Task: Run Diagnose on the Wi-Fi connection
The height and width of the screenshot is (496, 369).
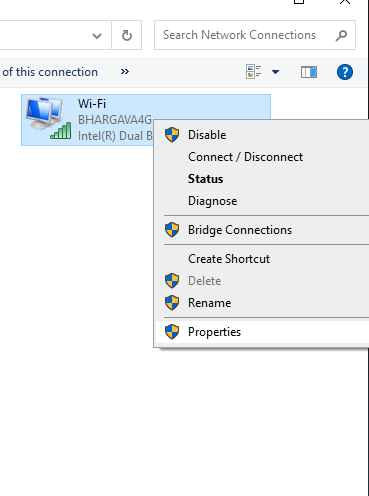Action: (262, 201)
